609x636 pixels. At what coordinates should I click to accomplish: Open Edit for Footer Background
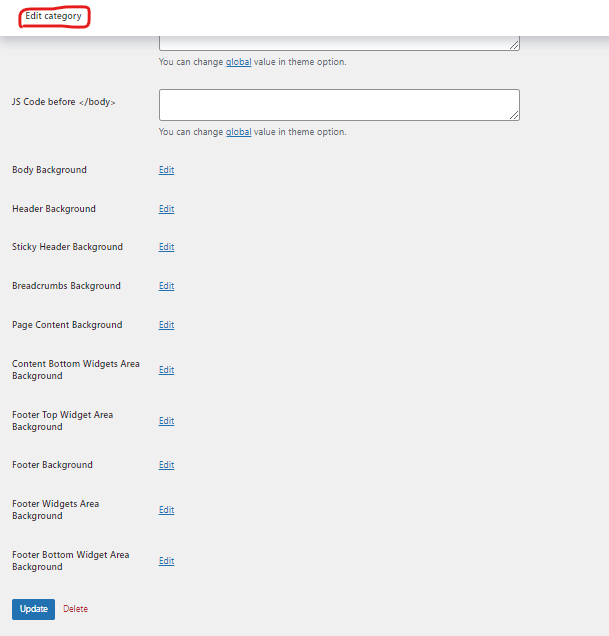166,465
